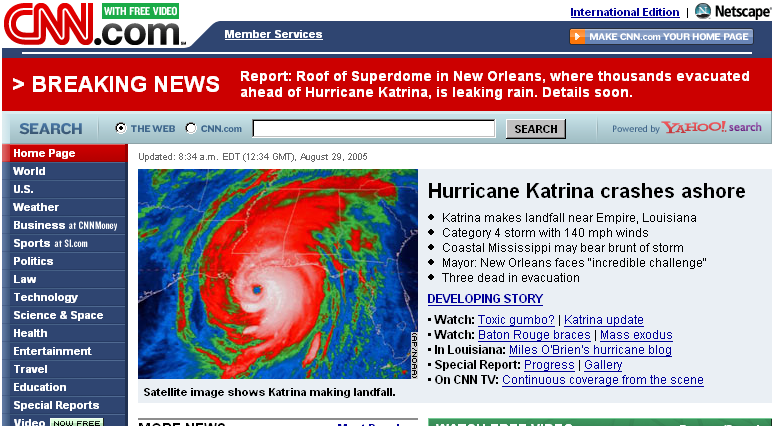The width and height of the screenshot is (772, 426).
Task: Open the Special Report Progress link
Action: point(549,365)
